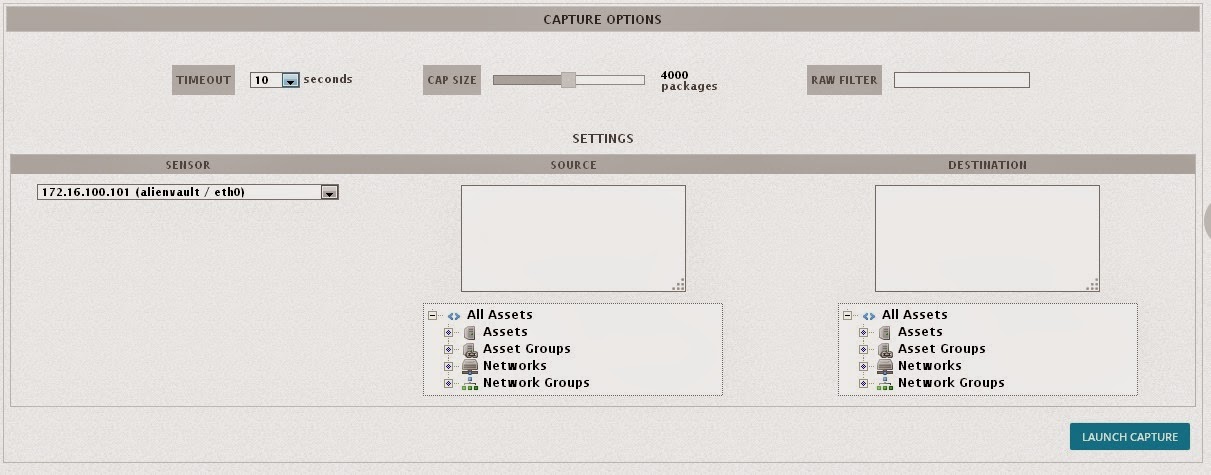Open the Timeout seconds dropdown
Image resolution: width=1211 pixels, height=475 pixels.
[x=290, y=80]
